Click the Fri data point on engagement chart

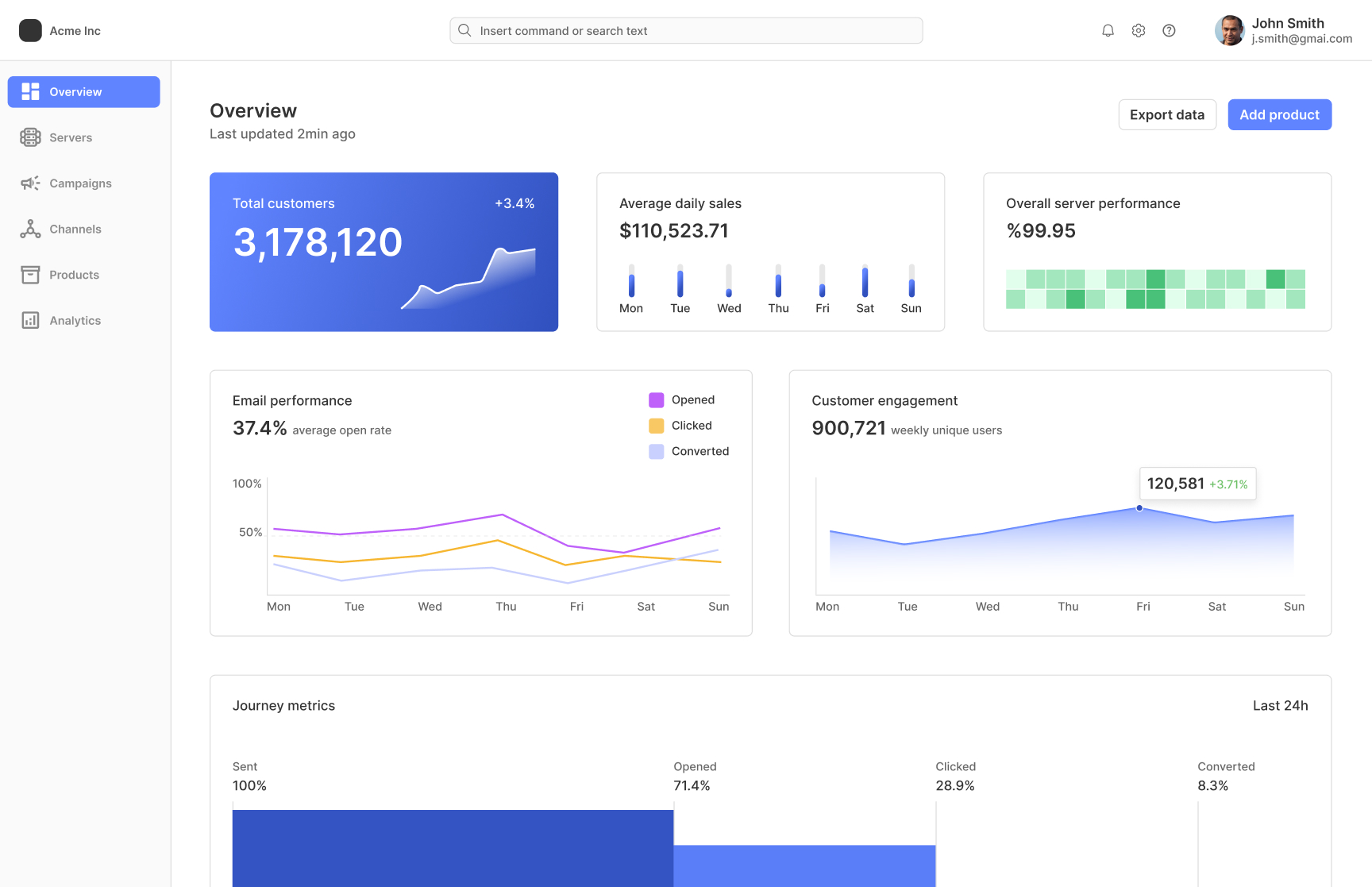1139,508
